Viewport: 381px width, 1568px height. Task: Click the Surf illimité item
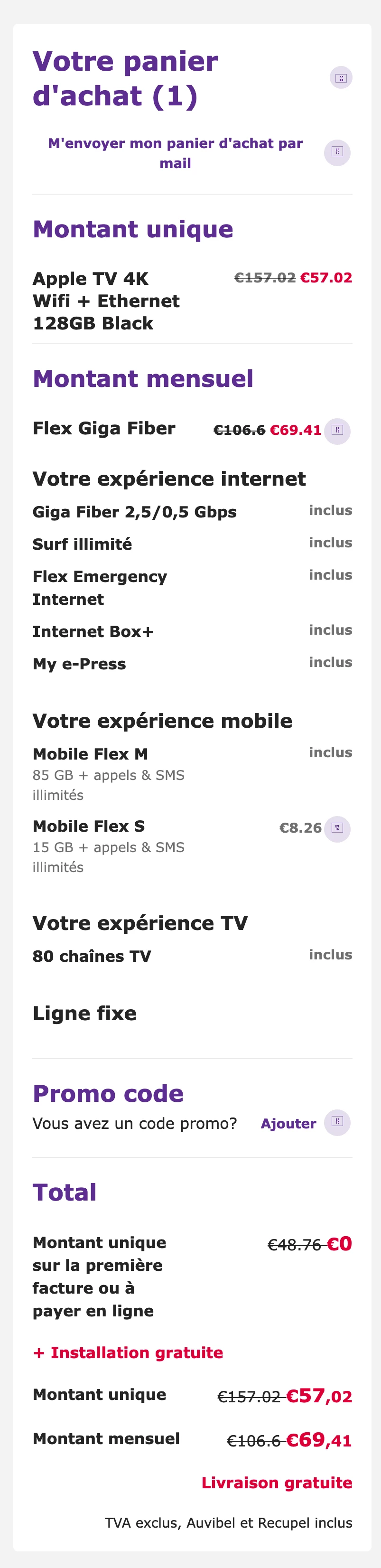point(82,544)
